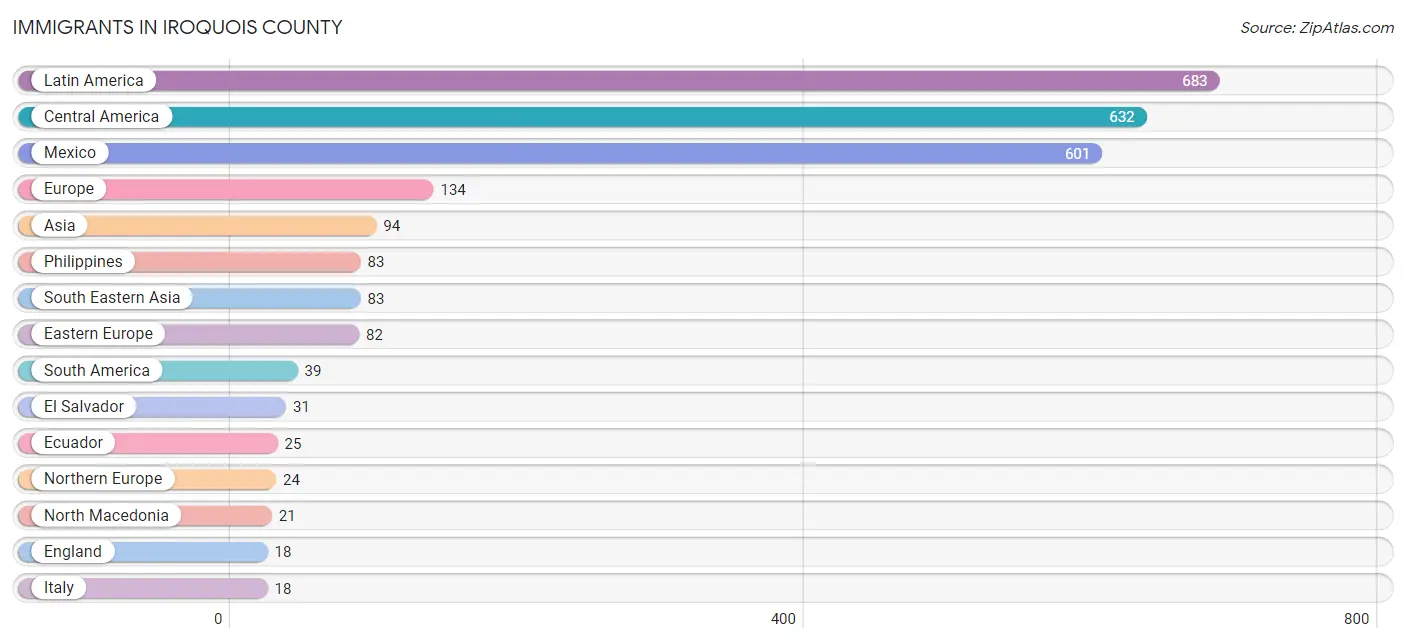Image resolution: width=1406 pixels, height=643 pixels.
Task: Click the value 601 on the Mexico bar
Action: pyautogui.click(x=1077, y=154)
